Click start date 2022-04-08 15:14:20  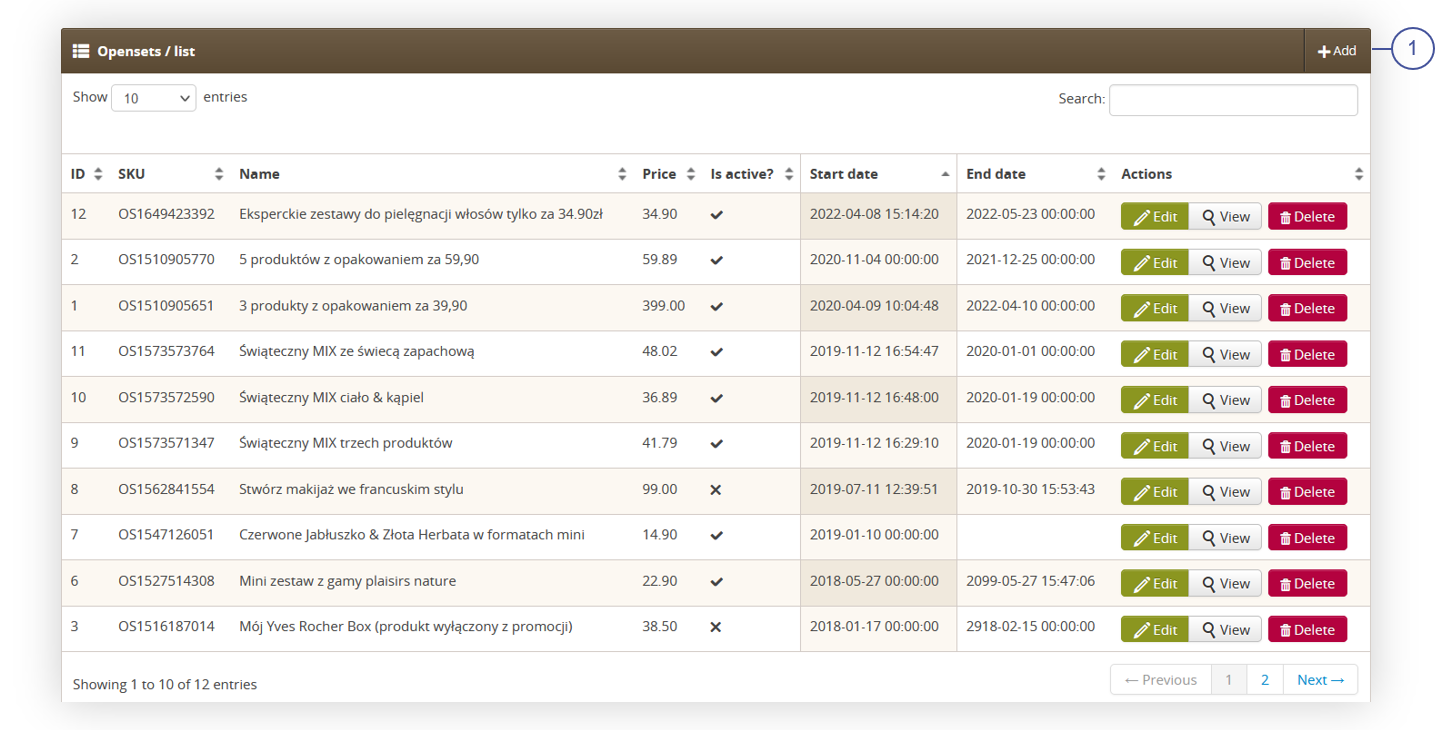[874, 214]
